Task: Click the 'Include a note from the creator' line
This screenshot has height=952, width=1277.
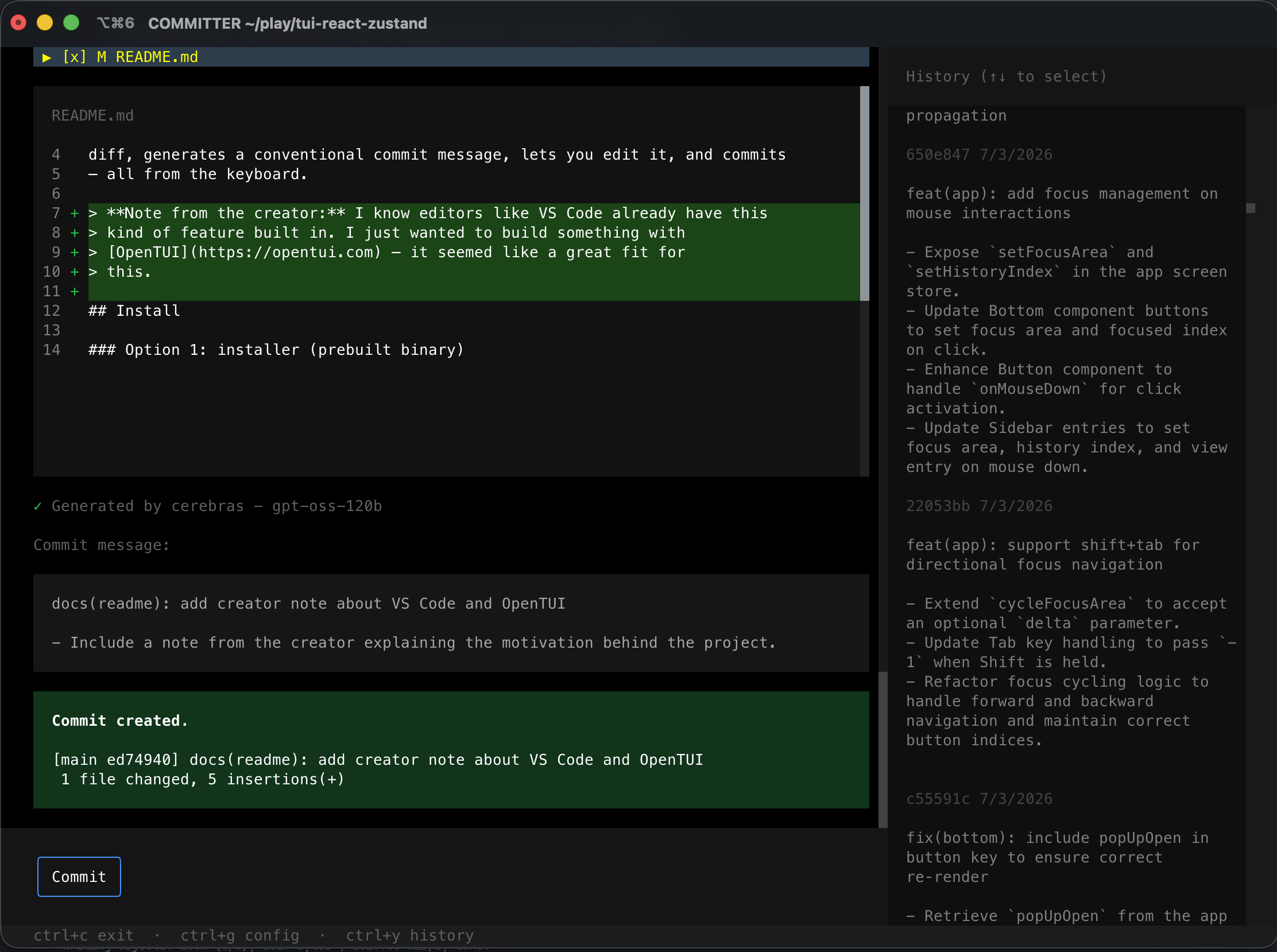Action: pyautogui.click(x=414, y=643)
